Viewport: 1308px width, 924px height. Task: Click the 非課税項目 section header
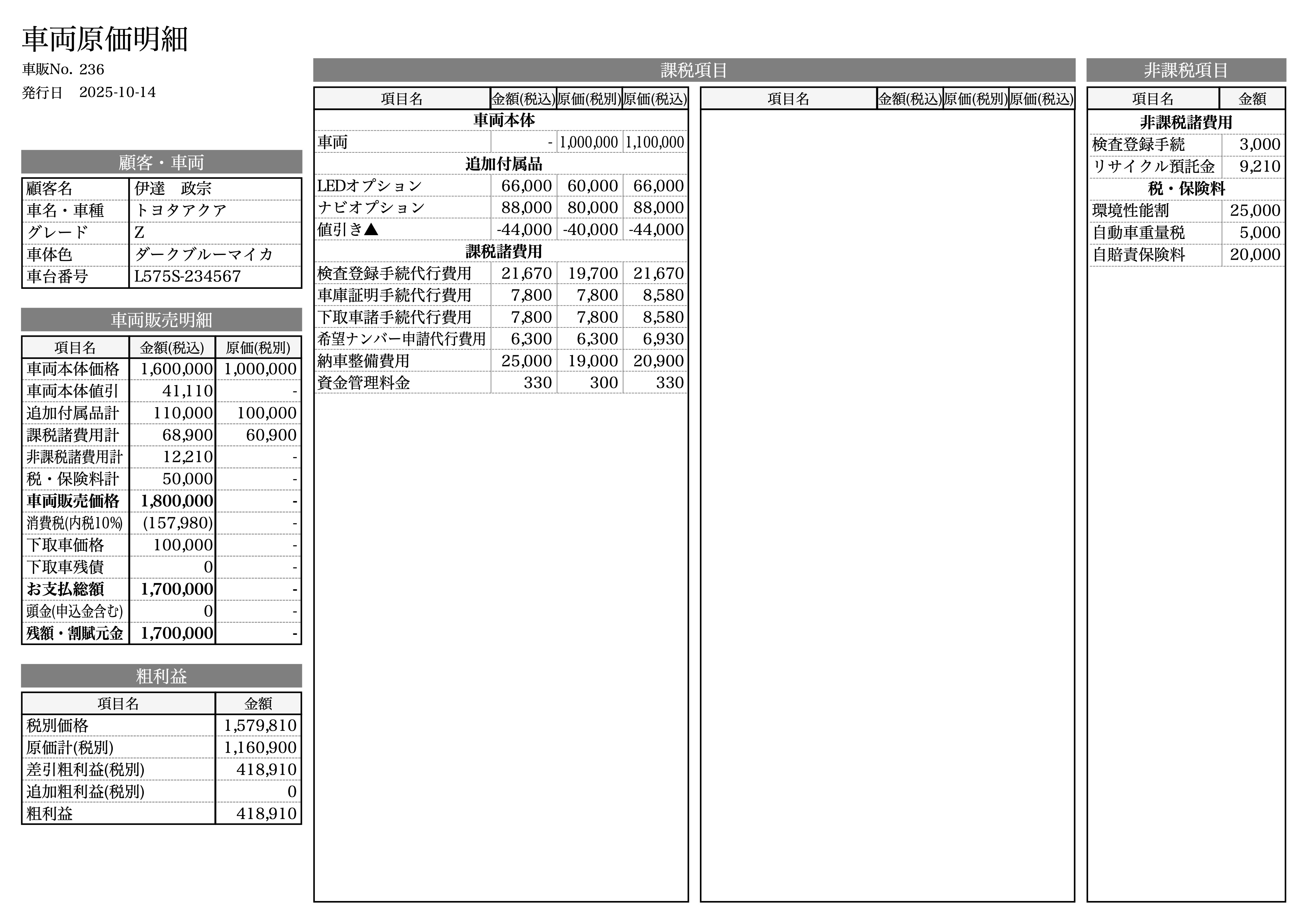[x=1186, y=70]
